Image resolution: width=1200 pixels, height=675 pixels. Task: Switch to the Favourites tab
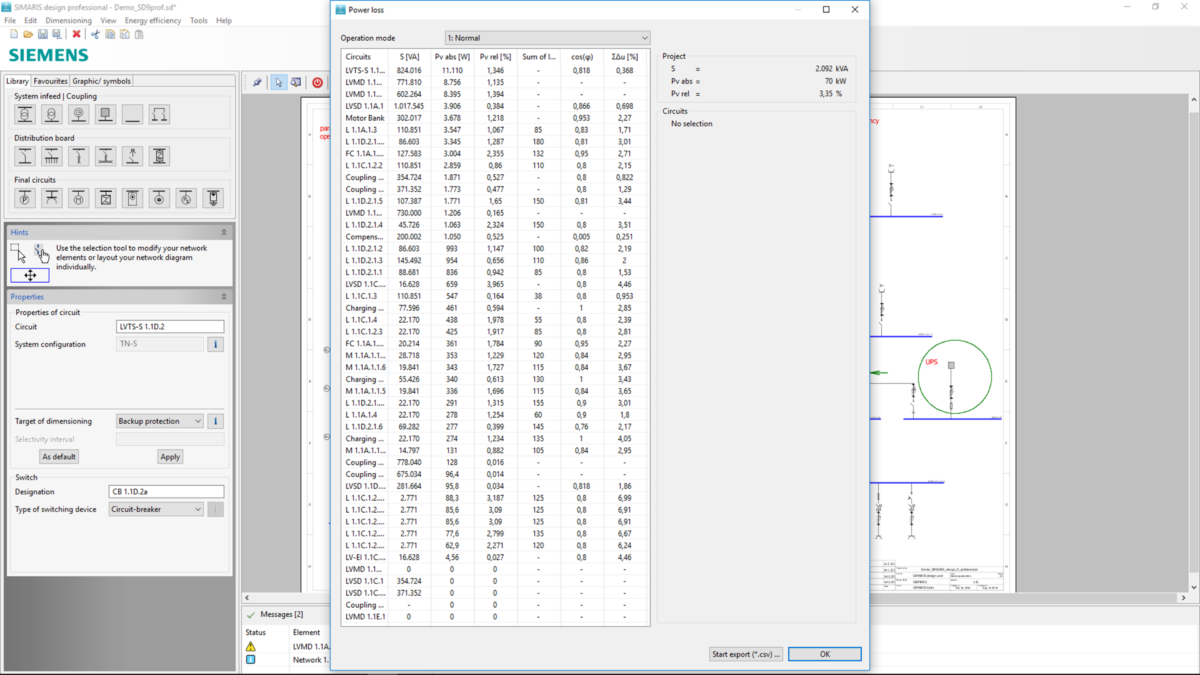pyautogui.click(x=50, y=81)
